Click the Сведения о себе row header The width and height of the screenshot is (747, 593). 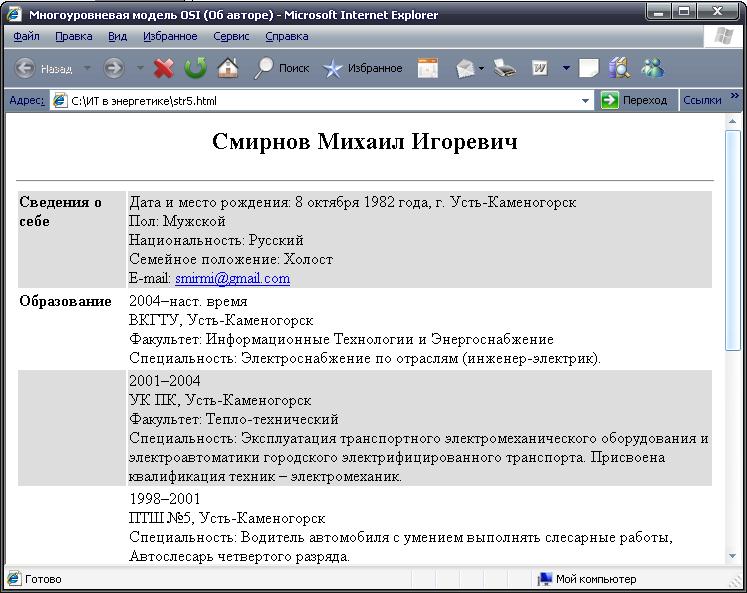(61, 211)
